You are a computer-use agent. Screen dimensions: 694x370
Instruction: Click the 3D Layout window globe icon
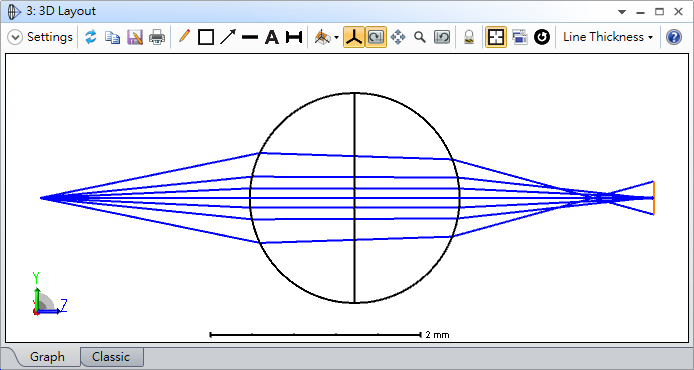14,12
